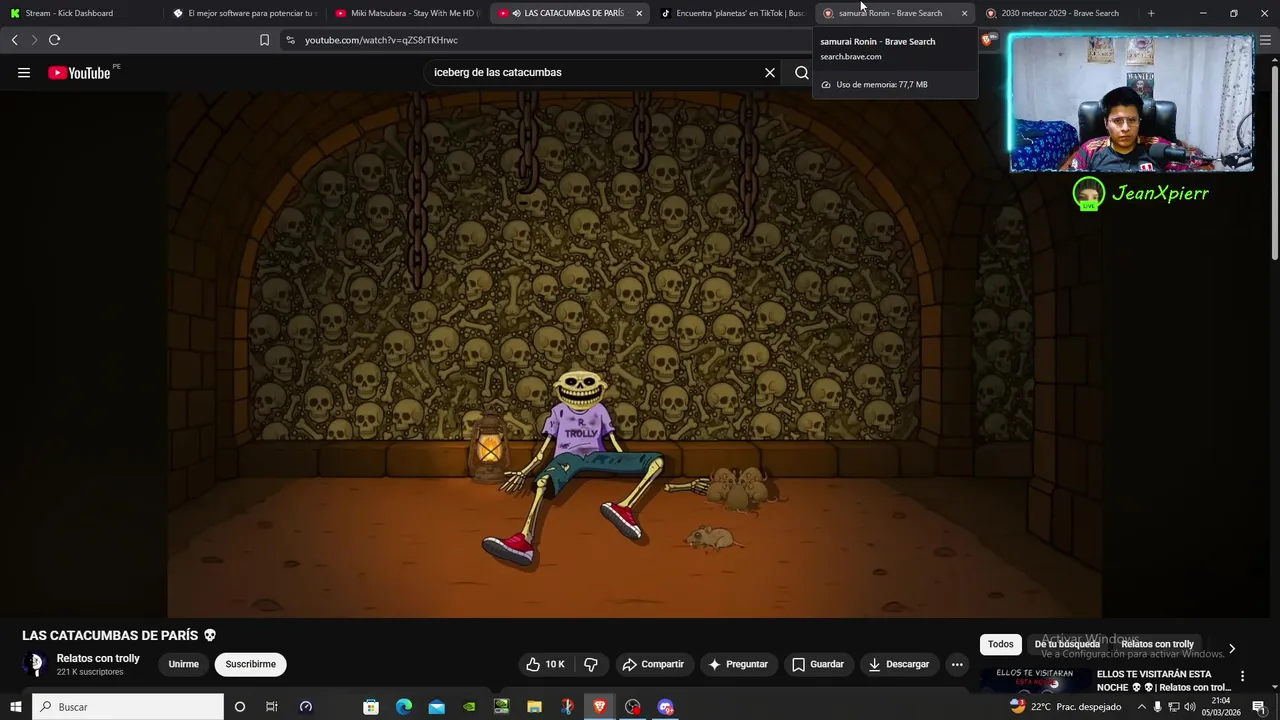Click the Descargar download button
This screenshot has width=1280, height=720.
click(899, 664)
